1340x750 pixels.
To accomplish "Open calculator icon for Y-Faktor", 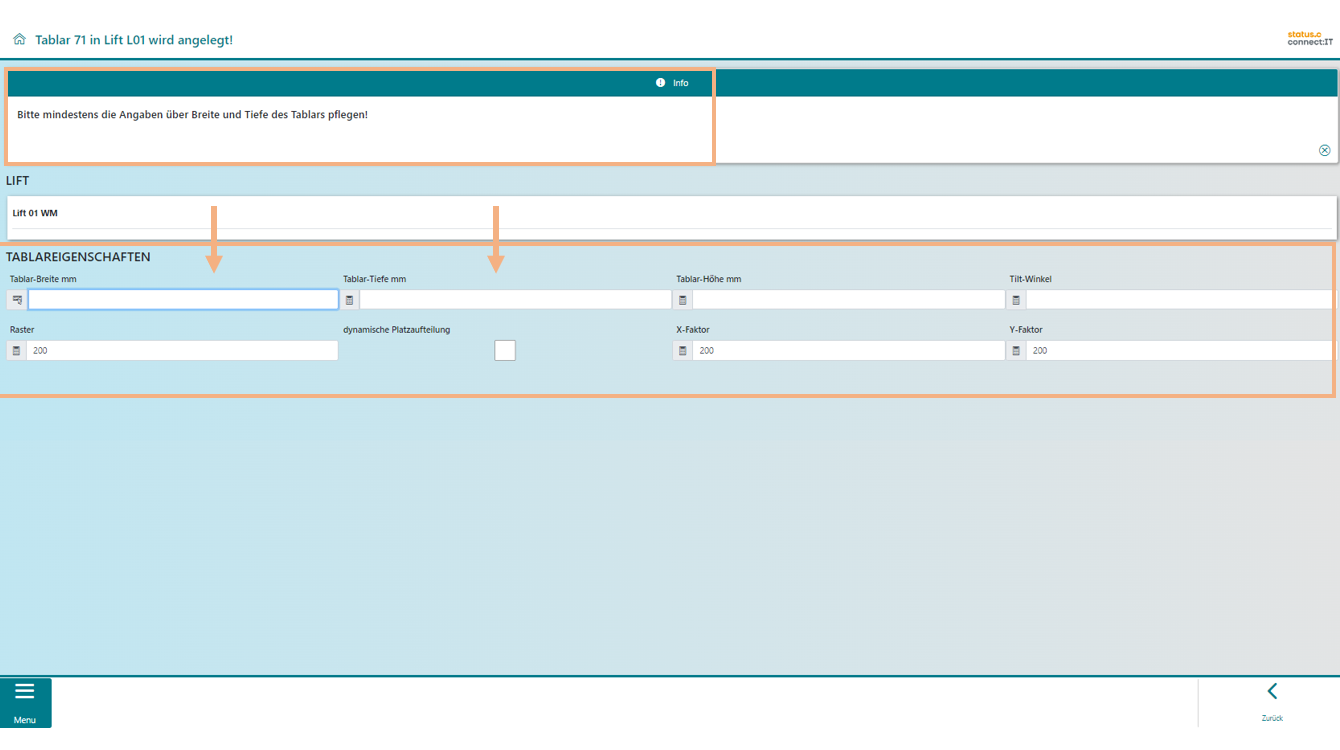I will click(x=1016, y=351).
